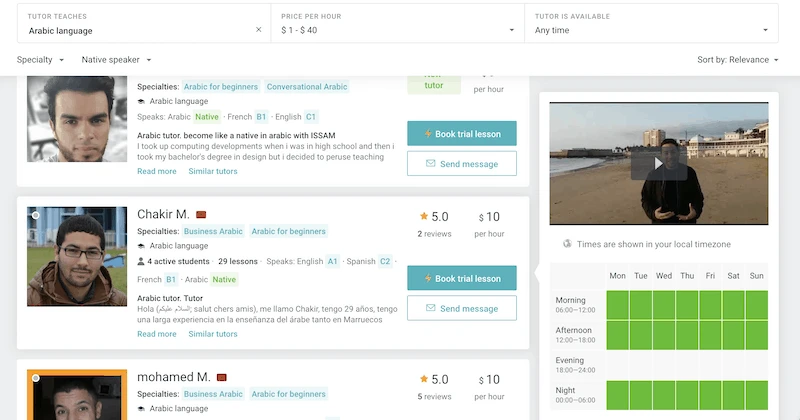Click the "$10 per hour" price on Chakir's card
800x420 pixels.
(489, 224)
